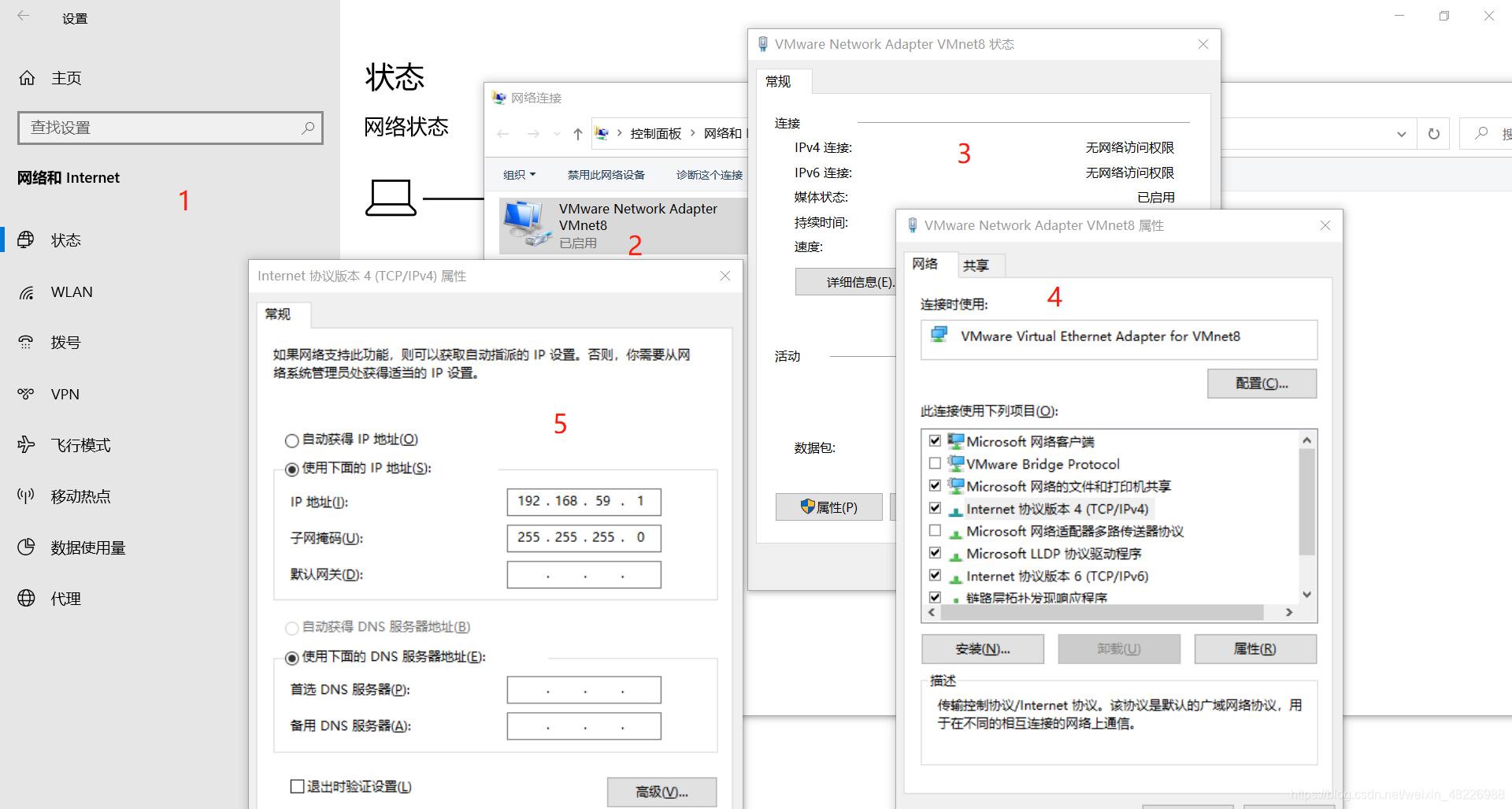This screenshot has width=1512, height=809.
Task: Open 移动热点 hotspot icon
Action: (26, 495)
